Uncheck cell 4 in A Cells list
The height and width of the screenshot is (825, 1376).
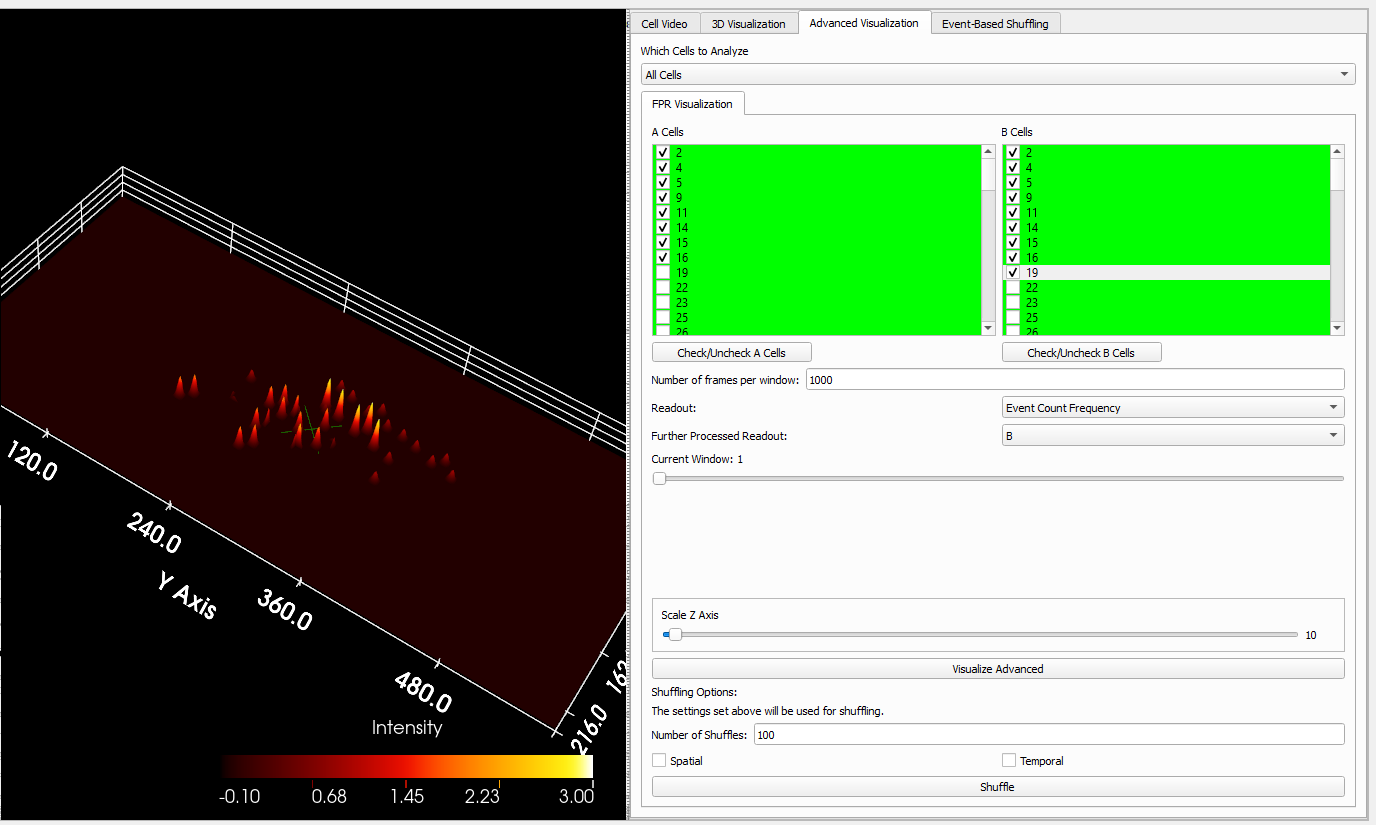(x=663, y=168)
